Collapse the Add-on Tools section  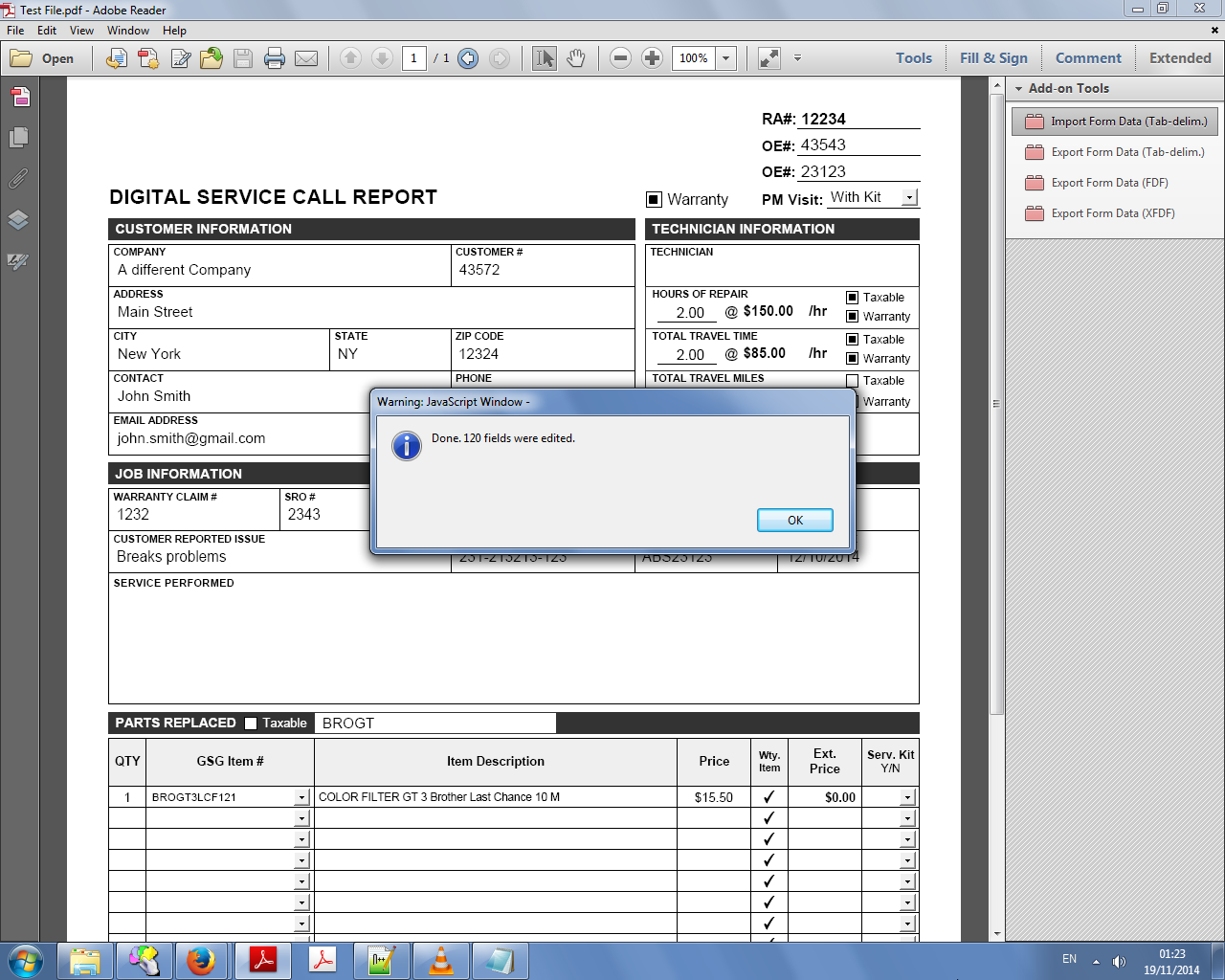tap(1019, 89)
